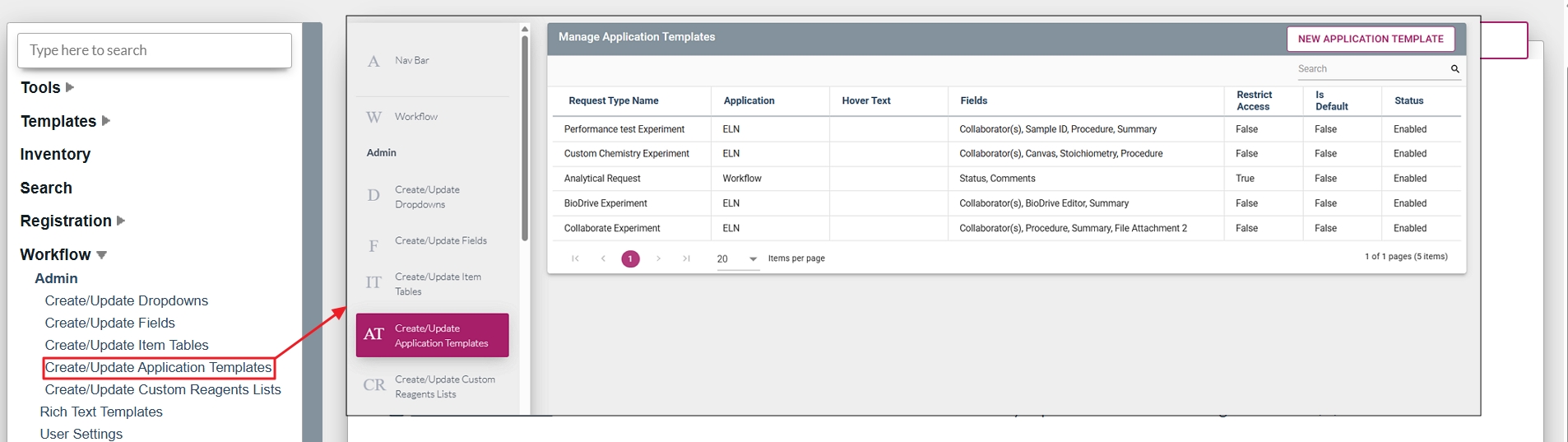Click the search magnifier icon in templates panel
This screenshot has width=1568, height=442.
click(x=1454, y=69)
